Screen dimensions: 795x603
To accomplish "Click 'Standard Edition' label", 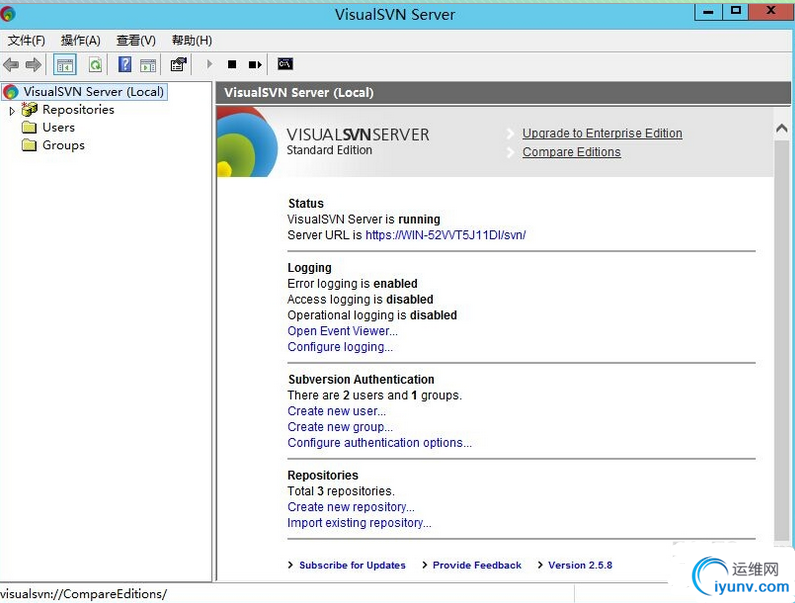I will tap(329, 150).
